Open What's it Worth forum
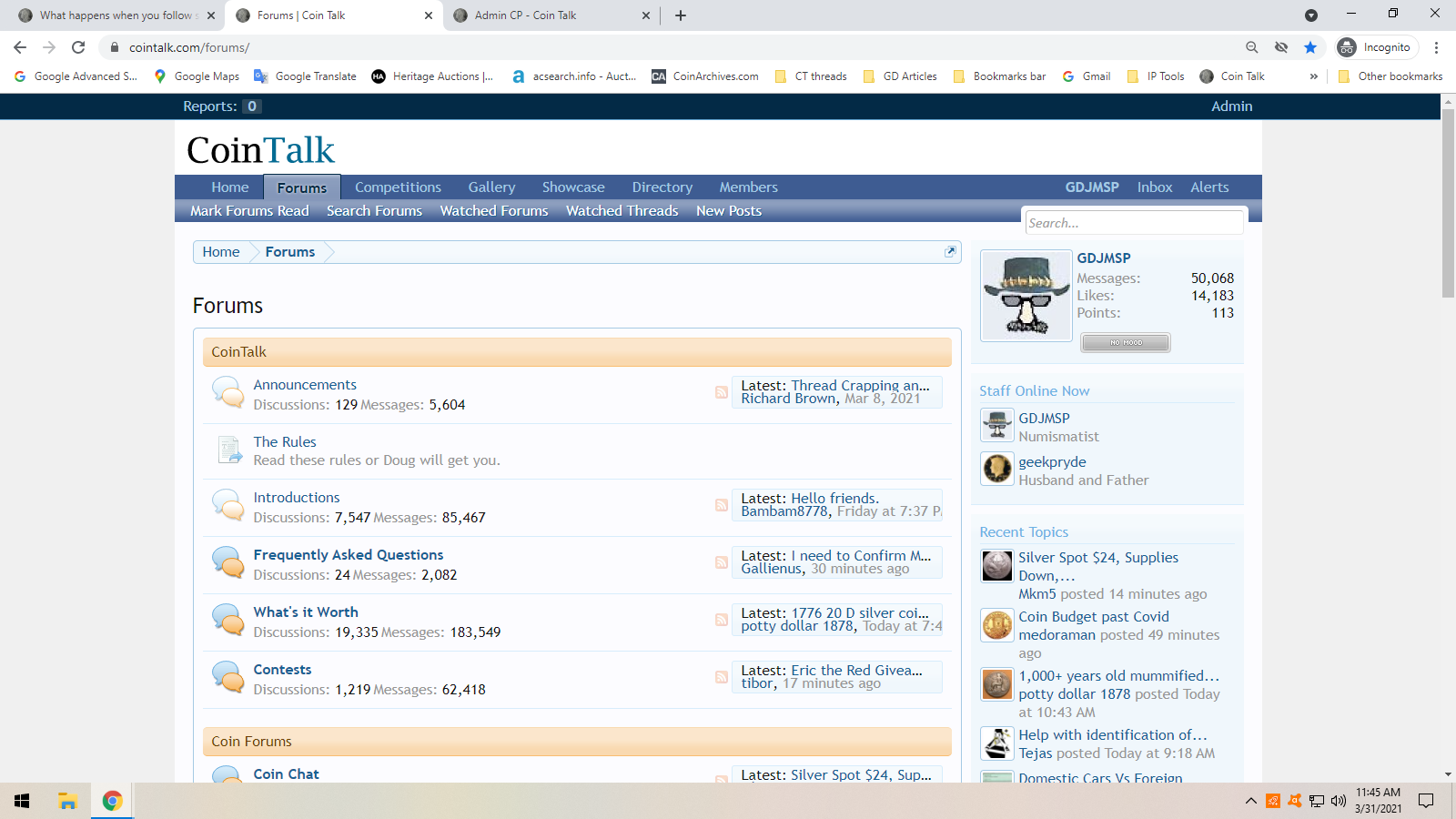Screen dimensions: 1456x819 click(306, 612)
